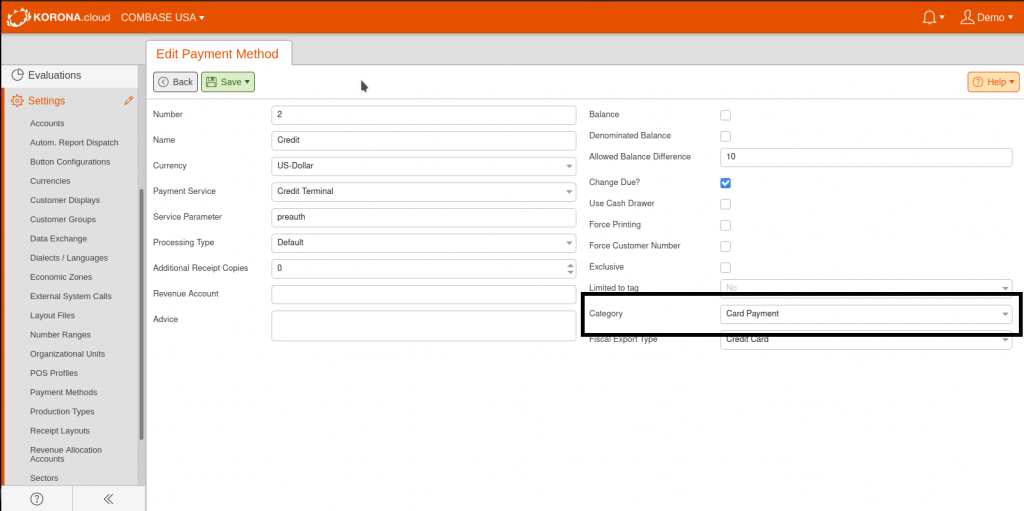Click the Settings gear icon

click(17, 101)
